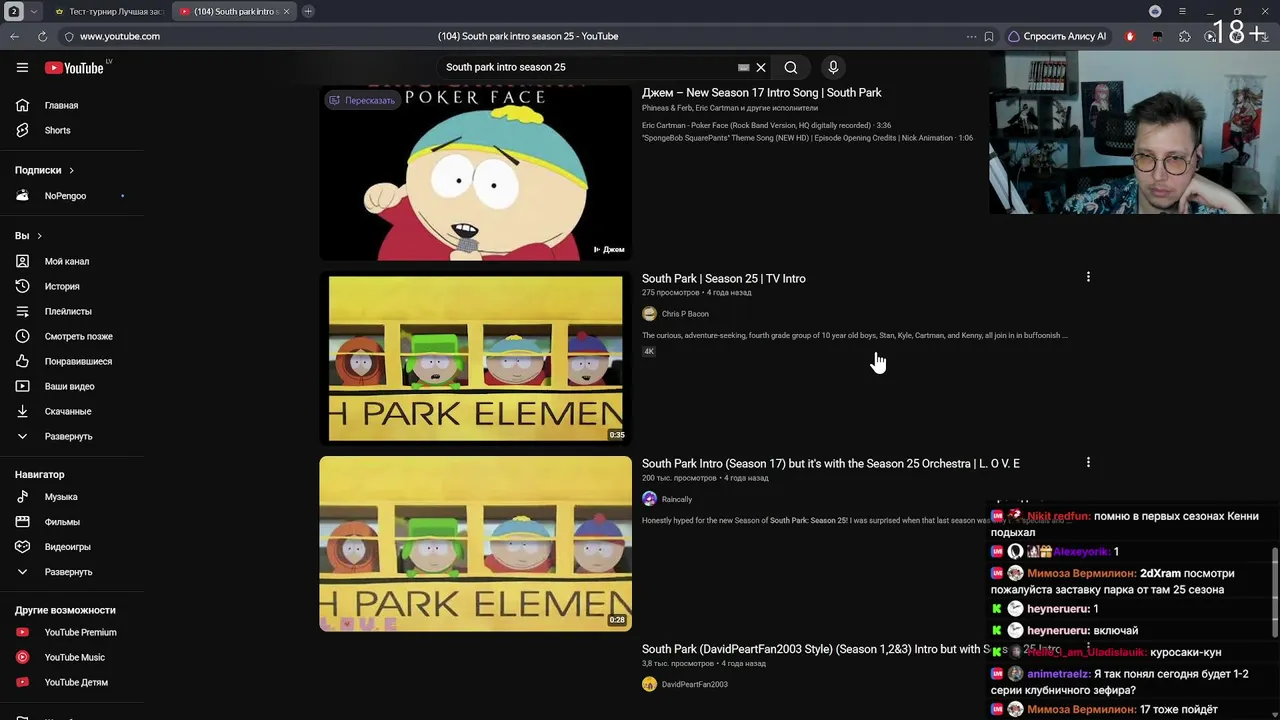The image size is (1280, 720).
Task: Open the browser extensions puzzle icon
Action: click(1185, 36)
